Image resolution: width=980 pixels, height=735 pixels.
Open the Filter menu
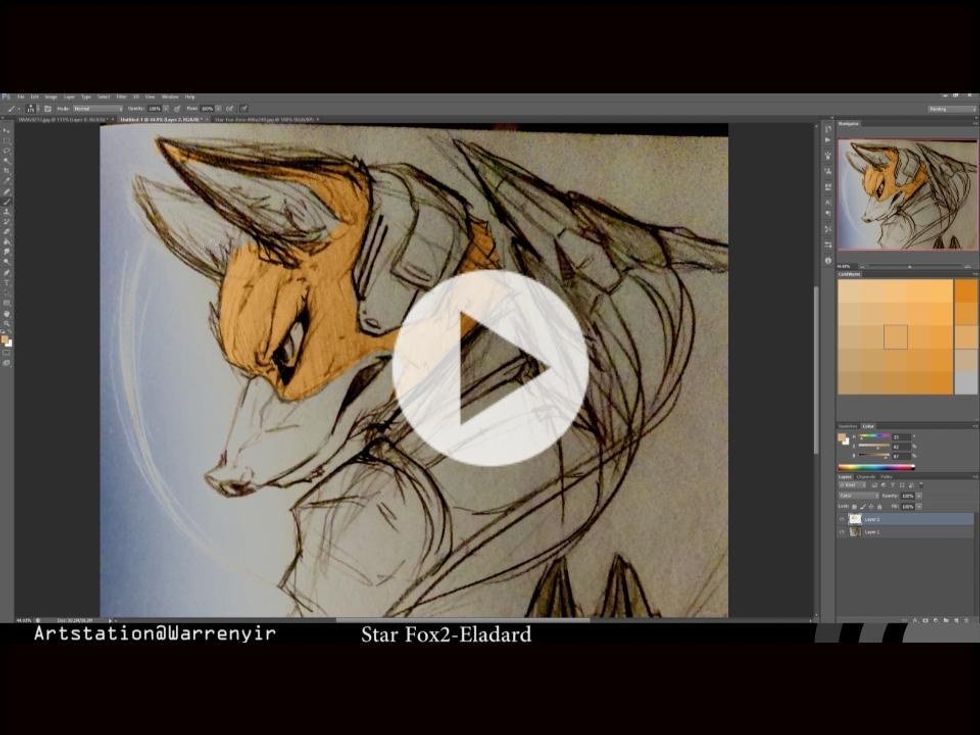click(120, 97)
